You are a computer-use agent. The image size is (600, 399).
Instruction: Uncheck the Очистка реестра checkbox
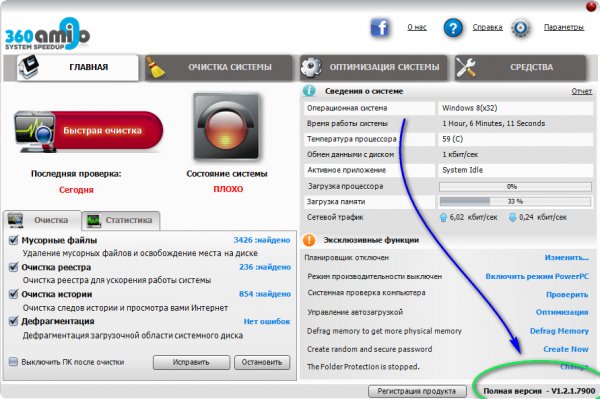click(13, 267)
